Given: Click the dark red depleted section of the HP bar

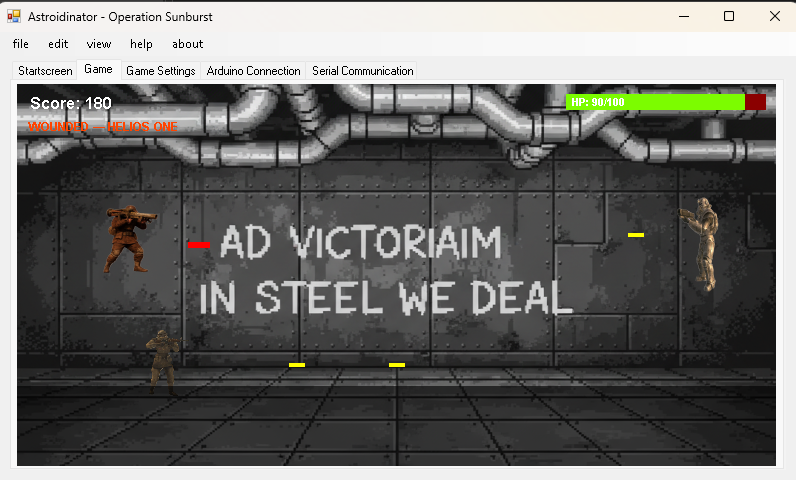Looking at the screenshot, I should coord(755,102).
